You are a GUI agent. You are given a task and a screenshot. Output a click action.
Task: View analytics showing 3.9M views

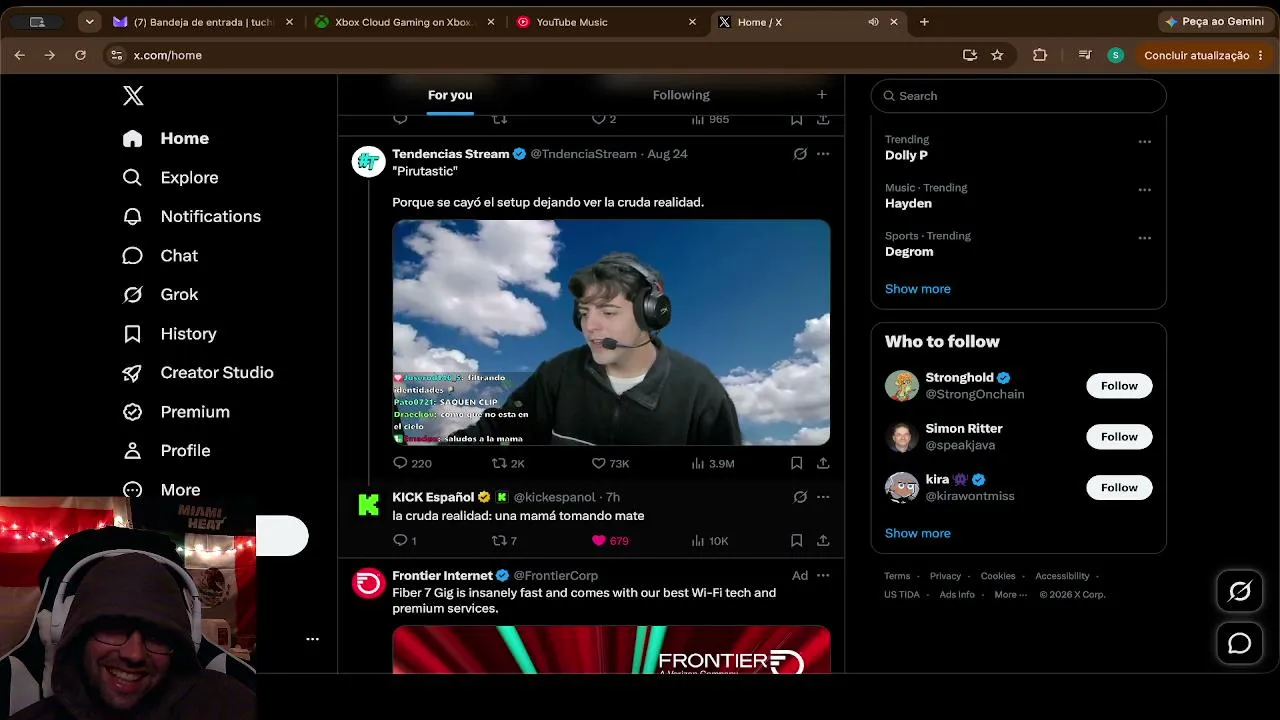pos(713,463)
